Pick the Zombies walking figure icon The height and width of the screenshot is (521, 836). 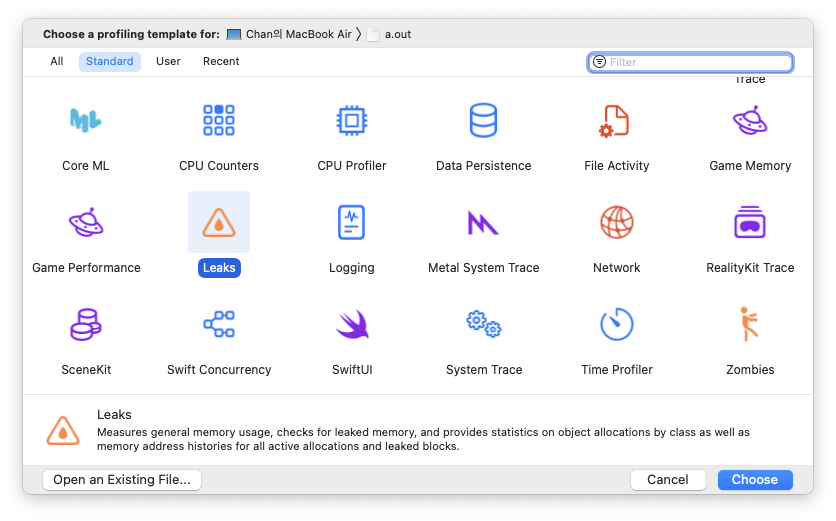[749, 324]
